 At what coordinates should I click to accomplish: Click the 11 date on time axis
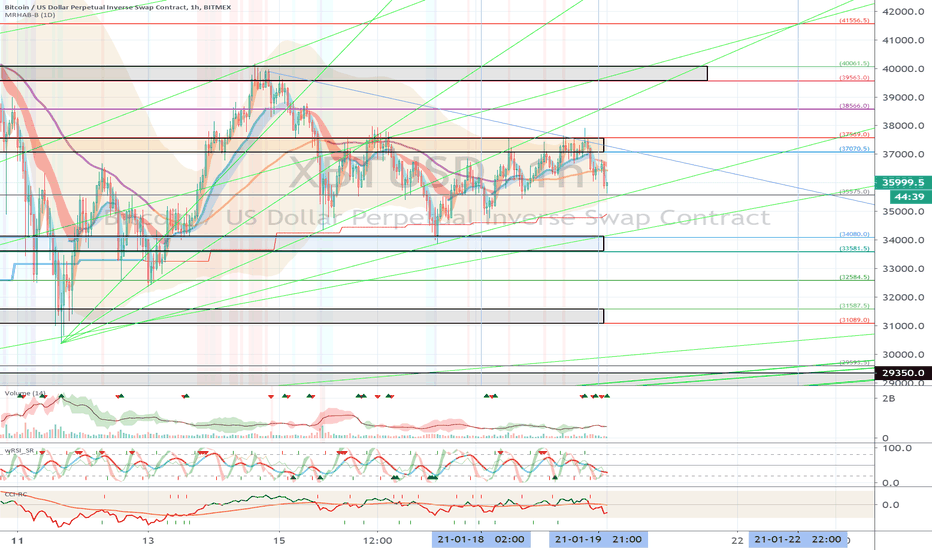[x=17, y=540]
